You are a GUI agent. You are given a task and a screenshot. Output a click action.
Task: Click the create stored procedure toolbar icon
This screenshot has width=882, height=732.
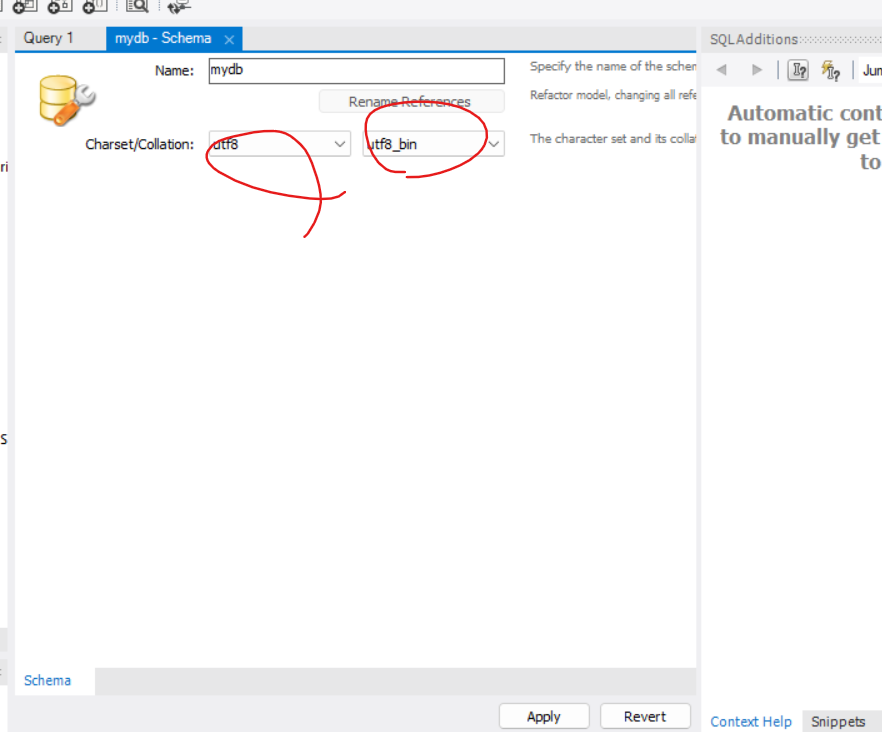60,7
